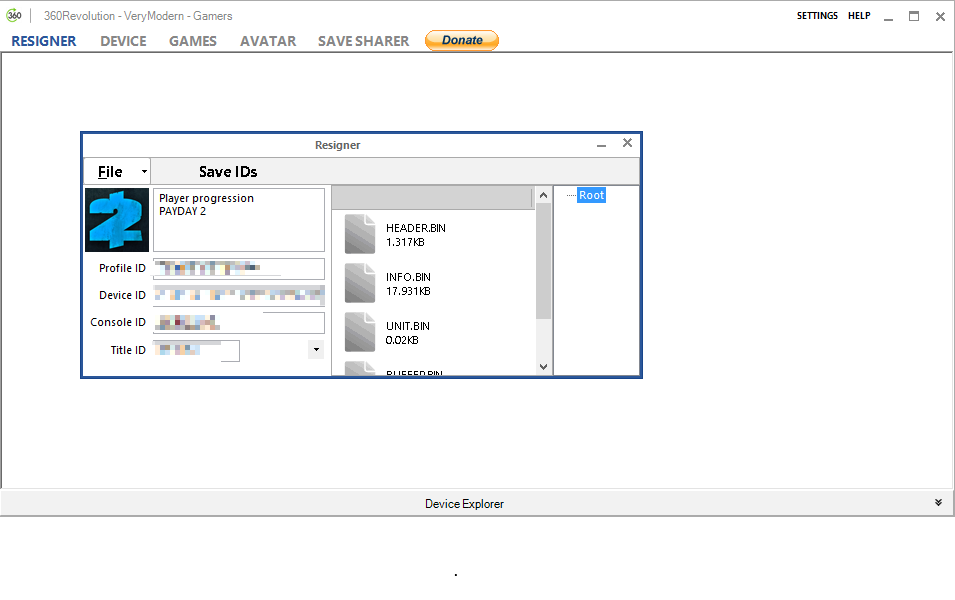The image size is (955, 600).
Task: Click the HEADER.BIN file icon
Action: coord(360,234)
